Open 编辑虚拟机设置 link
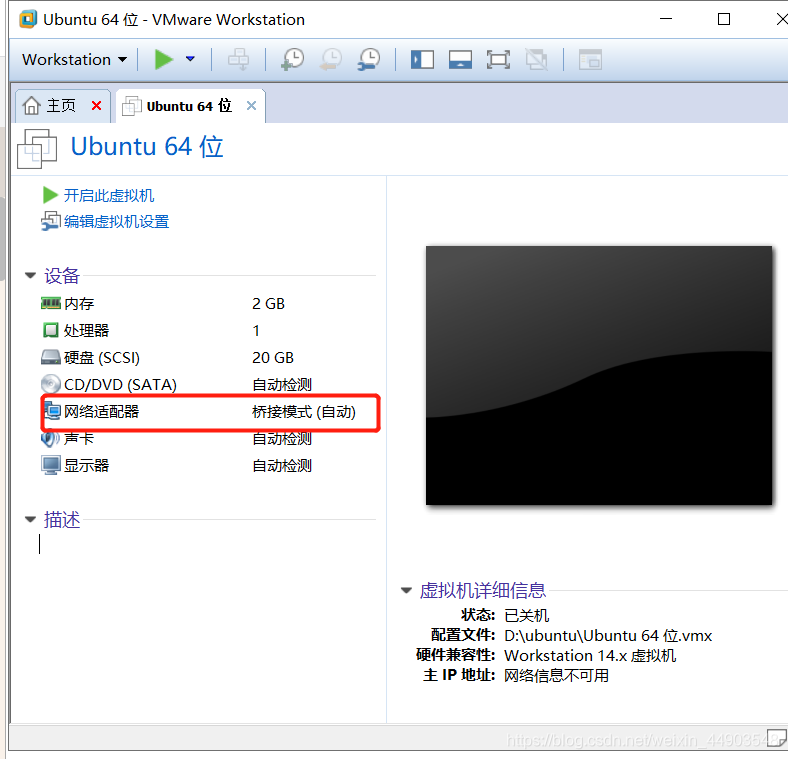 (x=116, y=222)
